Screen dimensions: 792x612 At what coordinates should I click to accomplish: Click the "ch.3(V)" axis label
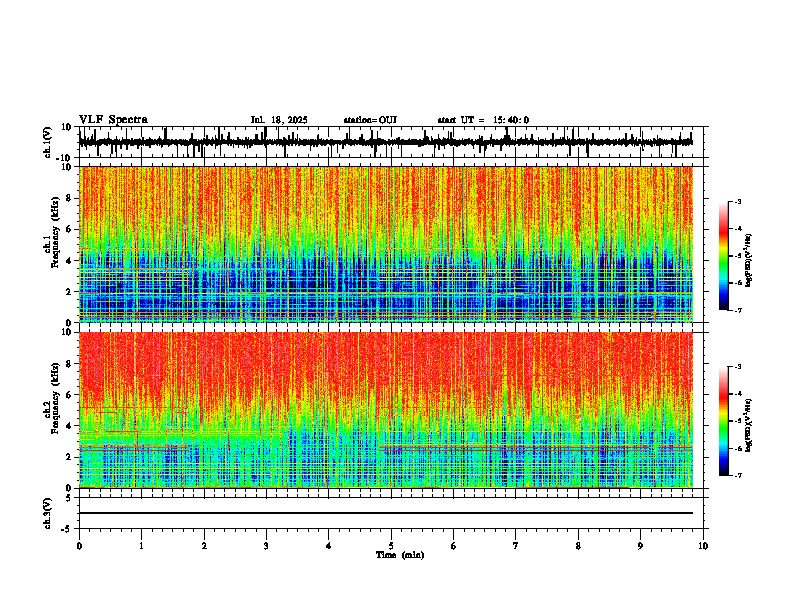pyautogui.click(x=48, y=513)
